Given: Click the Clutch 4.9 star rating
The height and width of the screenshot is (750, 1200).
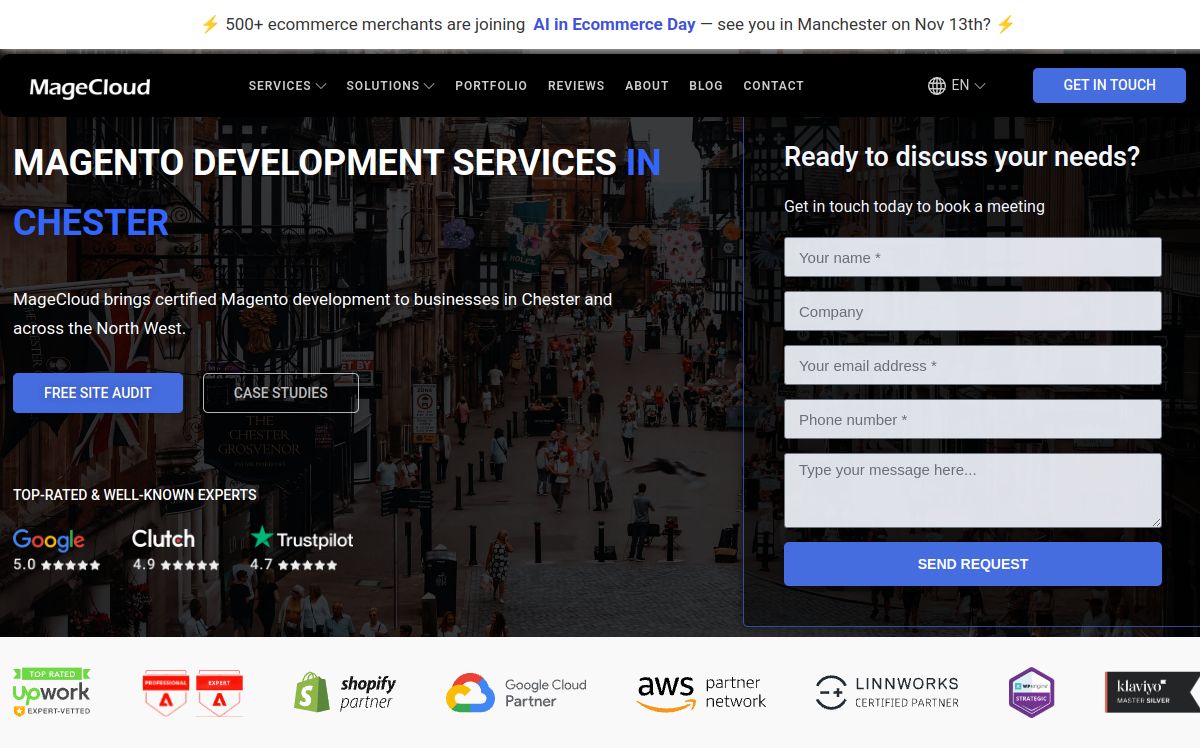Looking at the screenshot, I should 176,565.
